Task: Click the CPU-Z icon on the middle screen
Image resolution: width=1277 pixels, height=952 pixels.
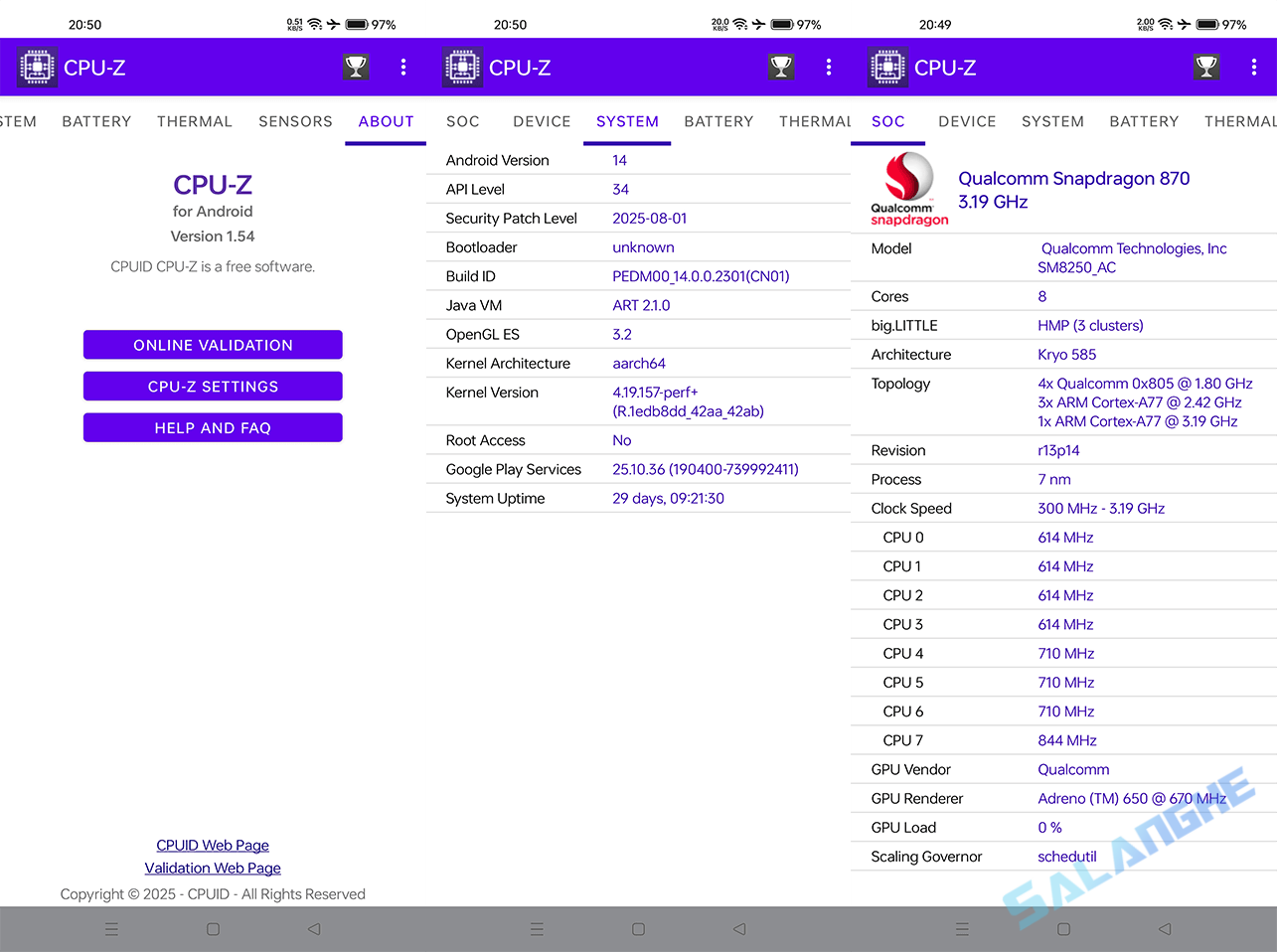Action: pyautogui.click(x=462, y=67)
